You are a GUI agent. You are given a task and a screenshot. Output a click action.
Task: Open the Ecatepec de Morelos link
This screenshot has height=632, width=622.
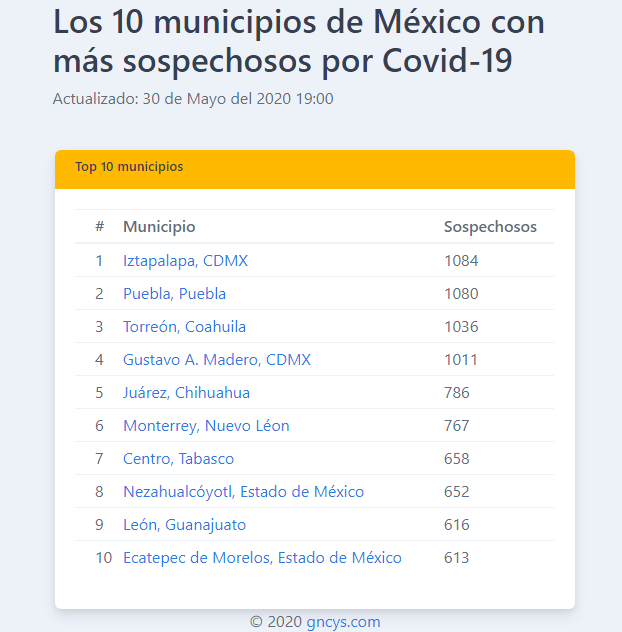(262, 558)
